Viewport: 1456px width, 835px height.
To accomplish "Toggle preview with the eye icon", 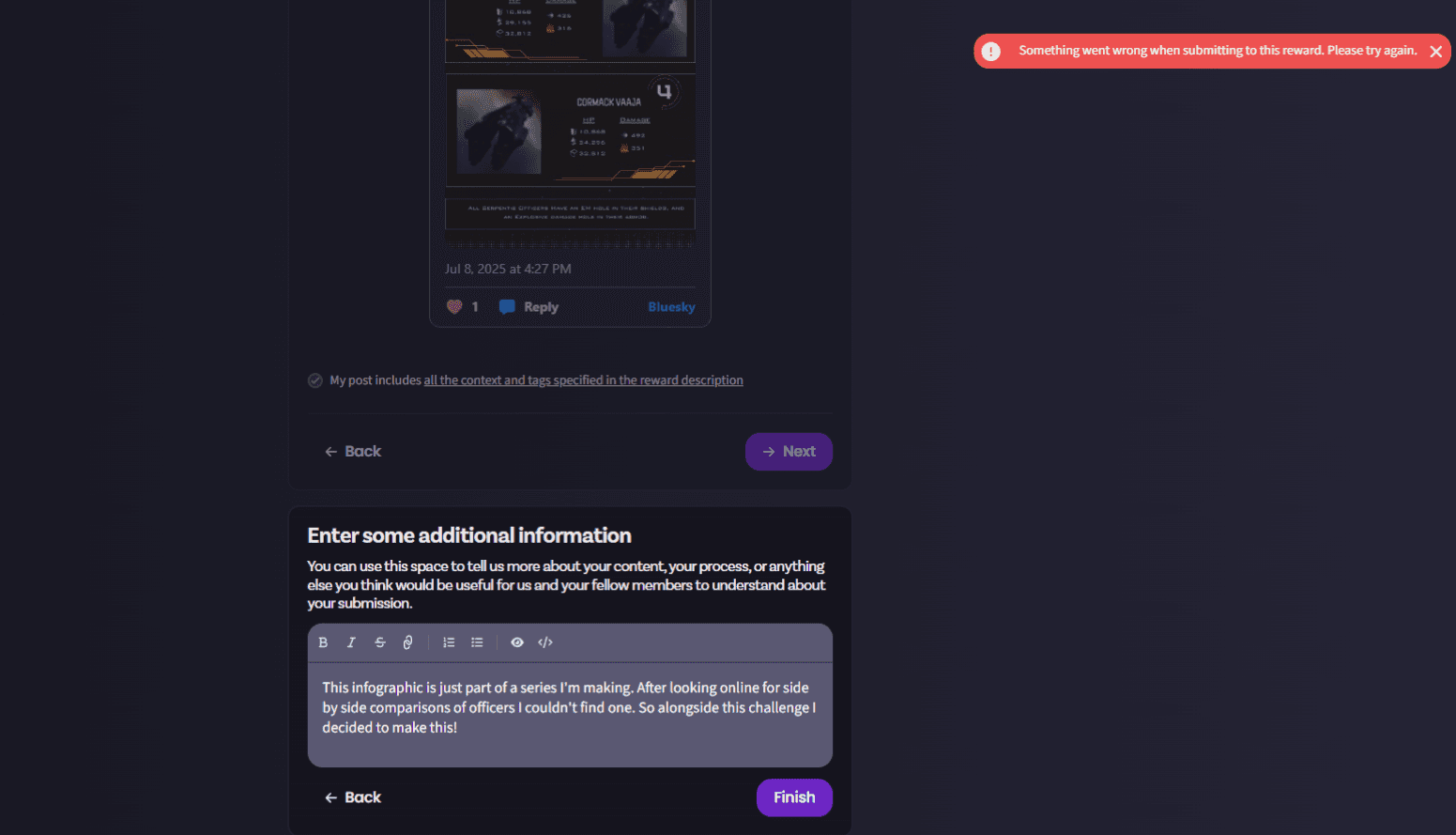I will tap(517, 642).
